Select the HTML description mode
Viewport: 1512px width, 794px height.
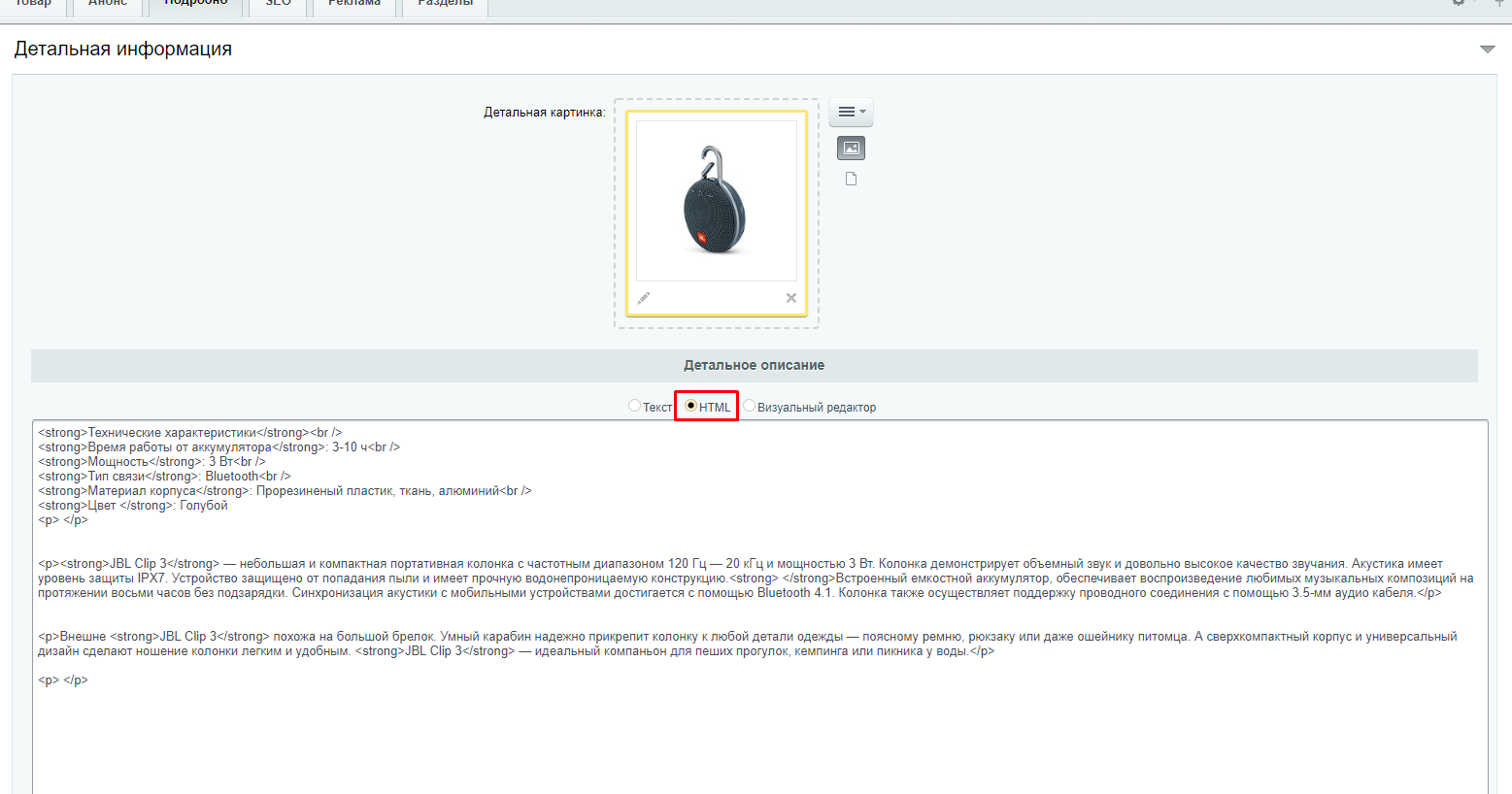pos(690,406)
